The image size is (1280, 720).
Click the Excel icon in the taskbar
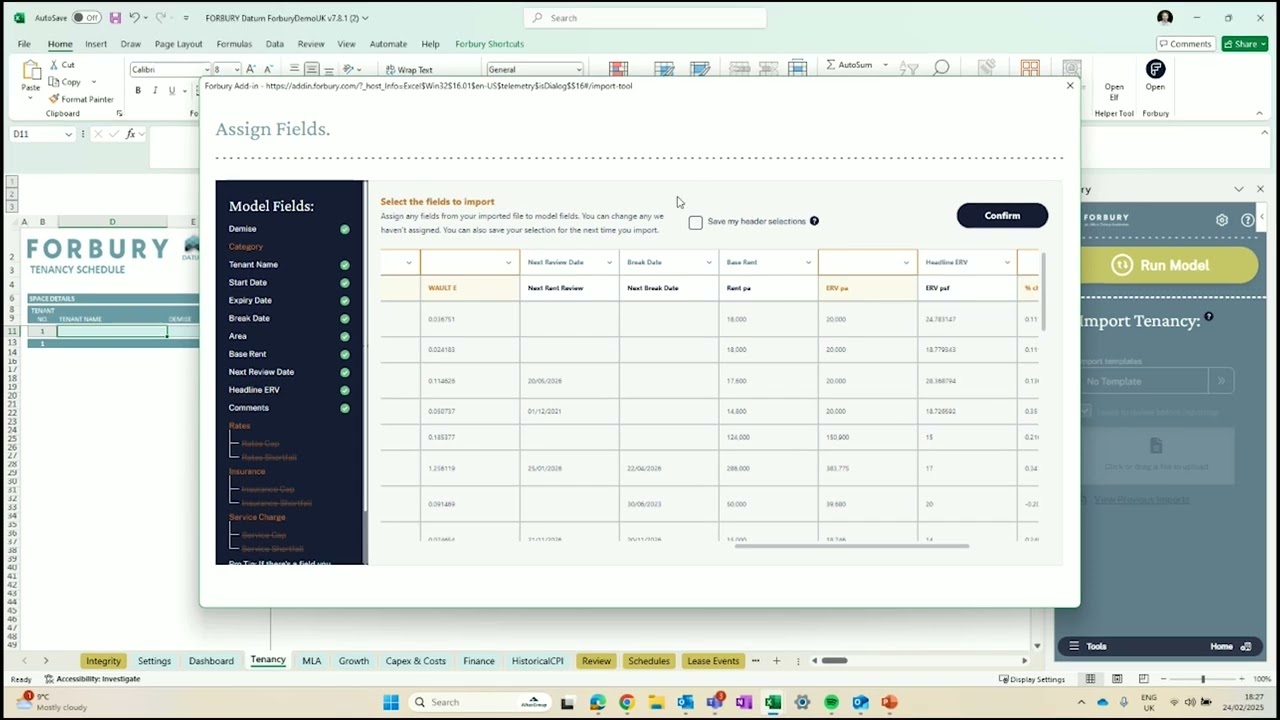coord(772,702)
